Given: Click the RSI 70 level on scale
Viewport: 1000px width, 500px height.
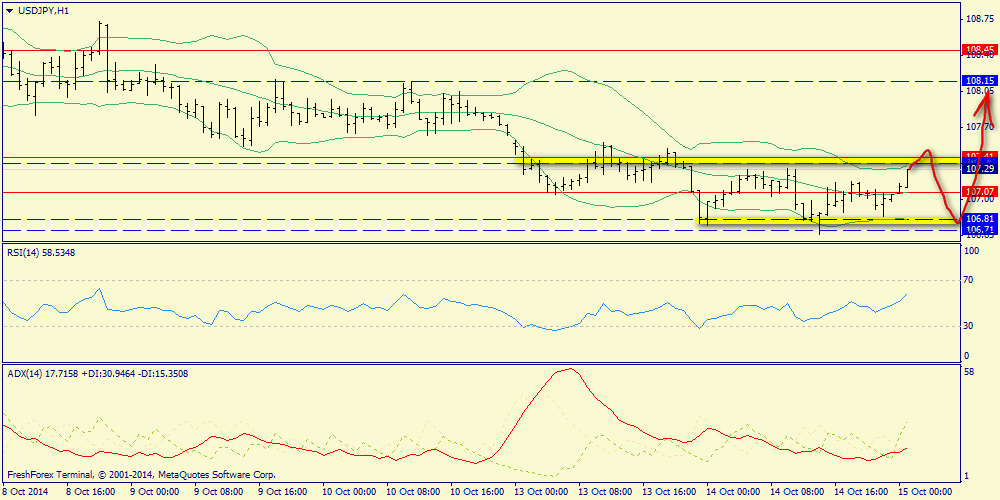Looking at the screenshot, I should click(967, 282).
